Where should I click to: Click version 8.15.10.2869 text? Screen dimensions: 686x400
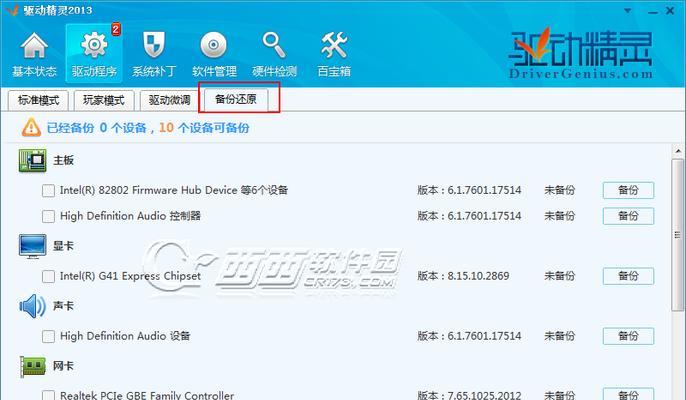(463, 276)
